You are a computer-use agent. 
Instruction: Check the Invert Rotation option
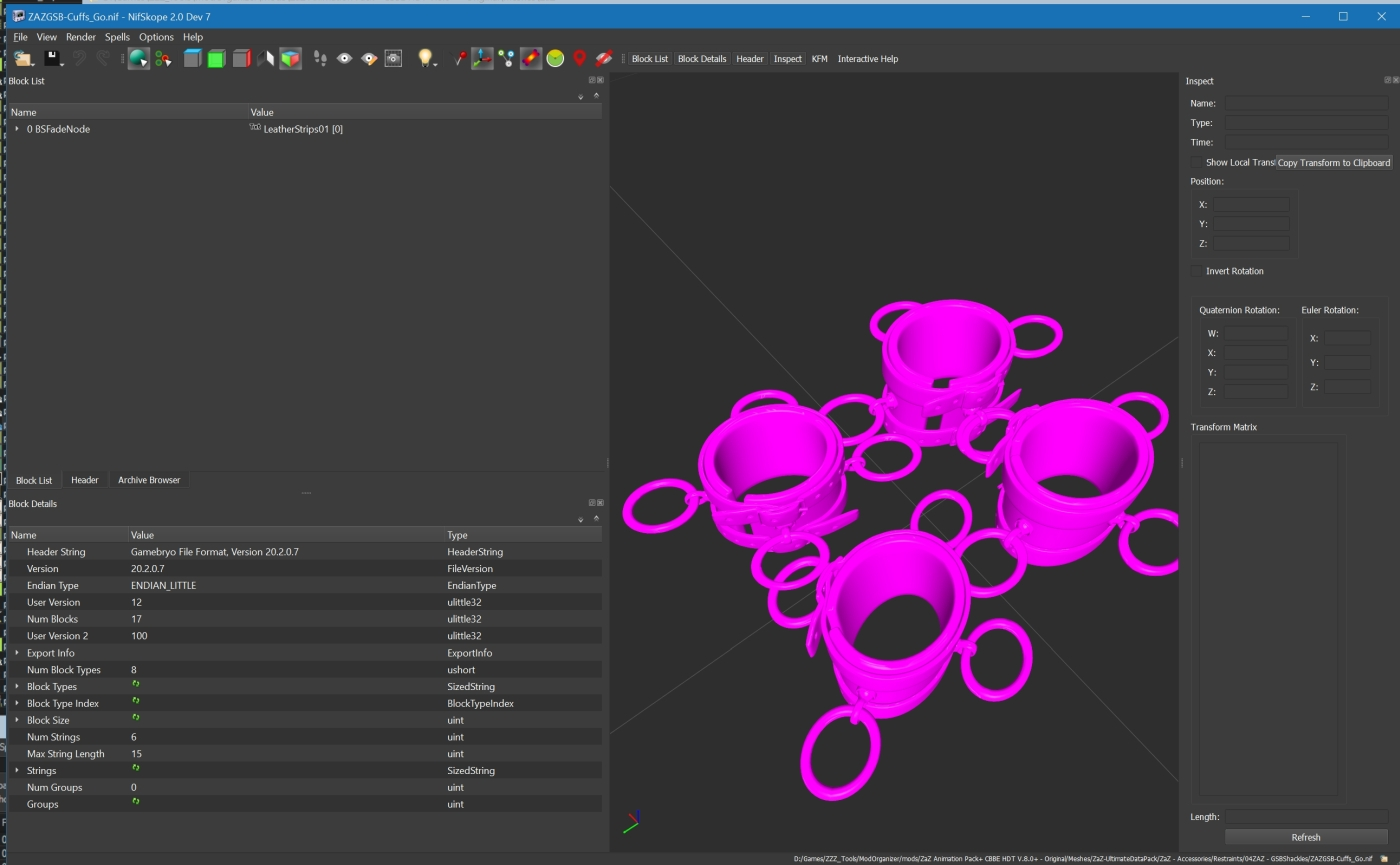click(x=1197, y=271)
